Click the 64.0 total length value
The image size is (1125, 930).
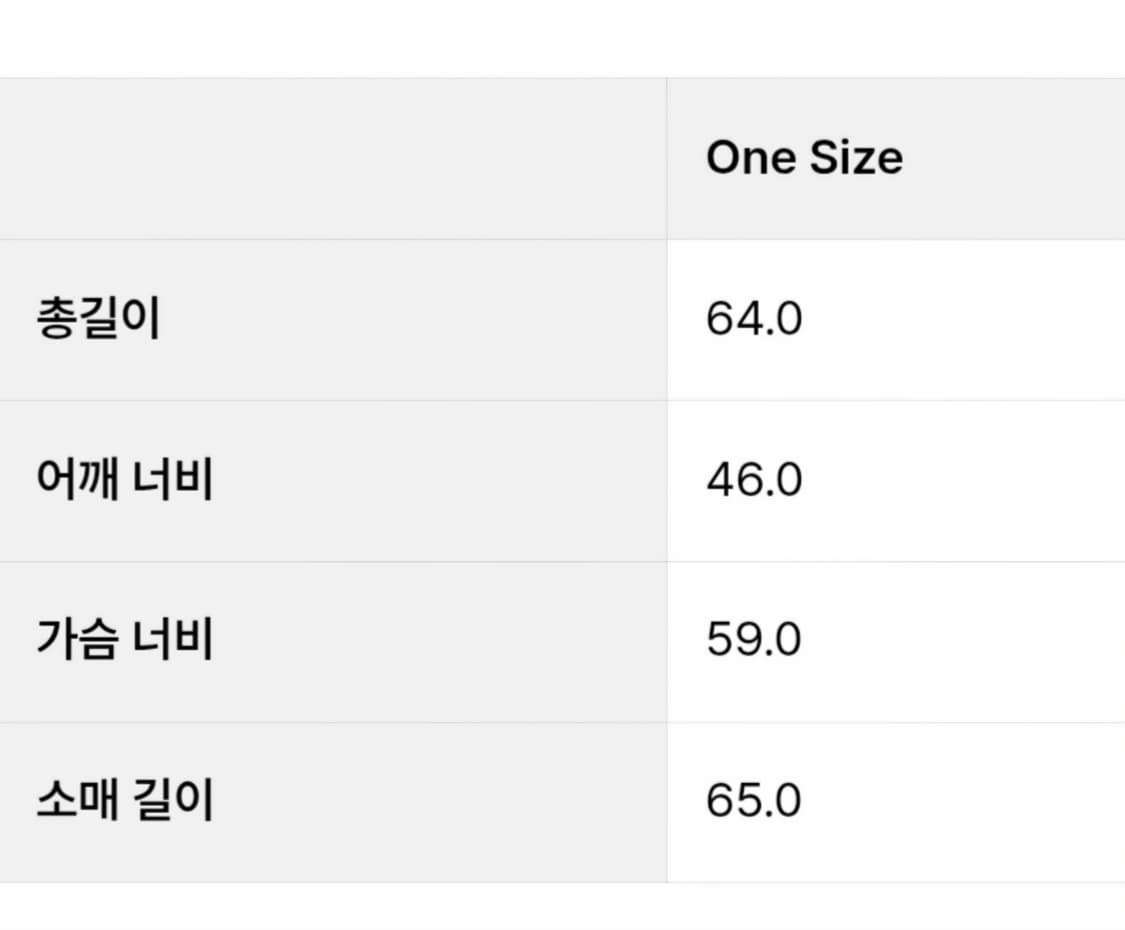pos(754,320)
